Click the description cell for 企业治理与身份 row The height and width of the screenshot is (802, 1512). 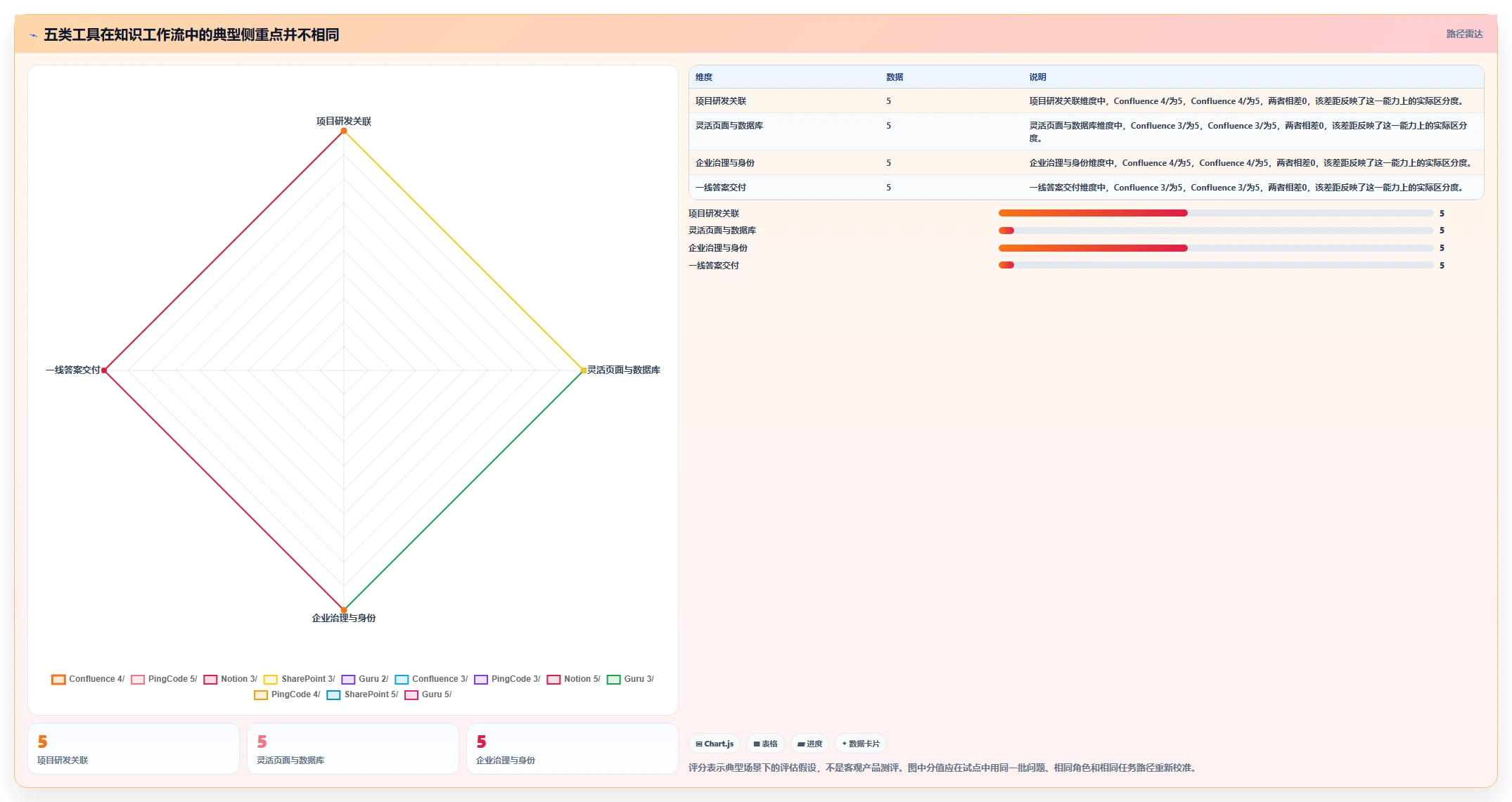click(x=1252, y=163)
